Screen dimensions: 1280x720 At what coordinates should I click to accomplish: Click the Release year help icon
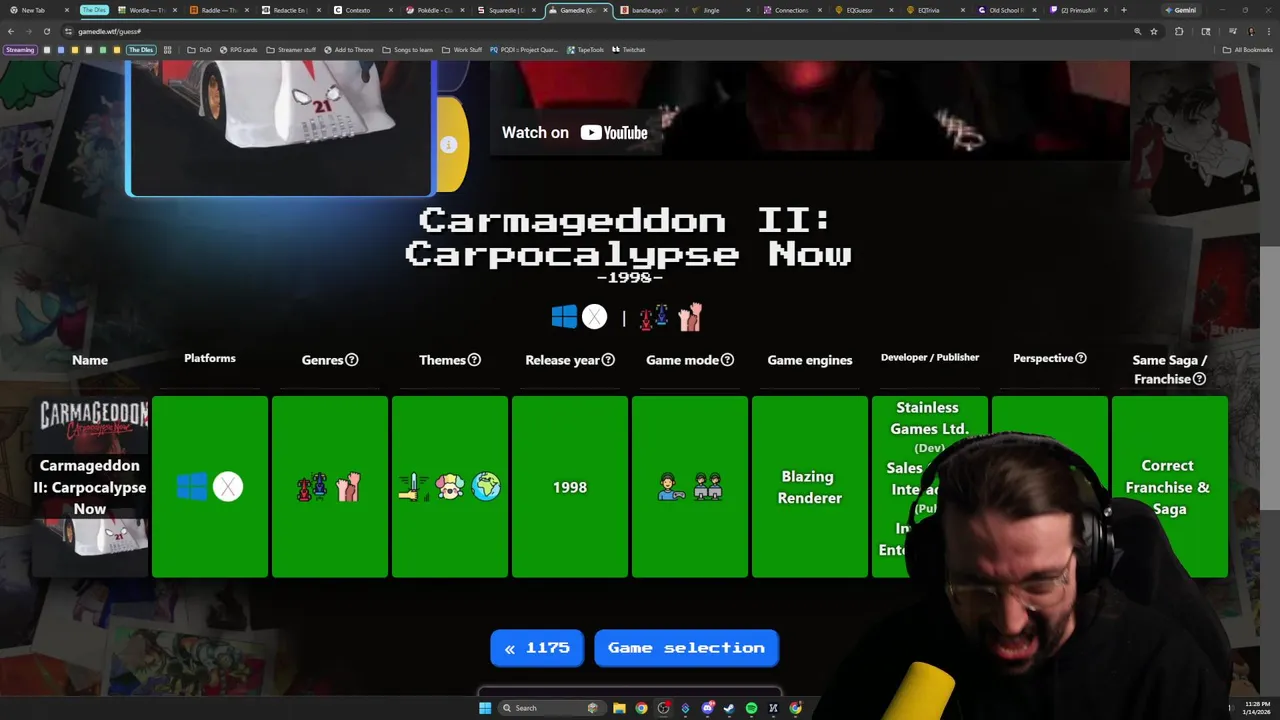(608, 360)
